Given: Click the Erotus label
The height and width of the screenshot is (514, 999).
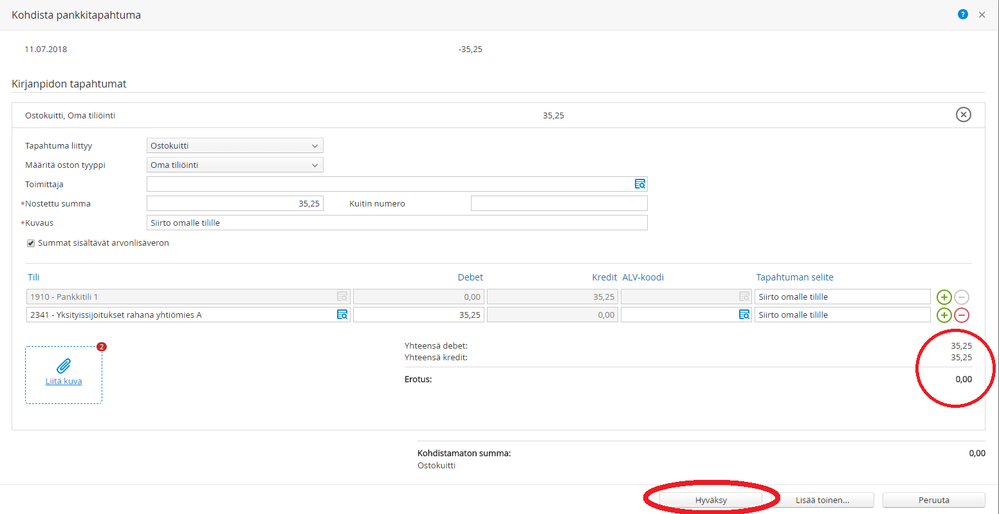Looking at the screenshot, I should pyautogui.click(x=418, y=380).
